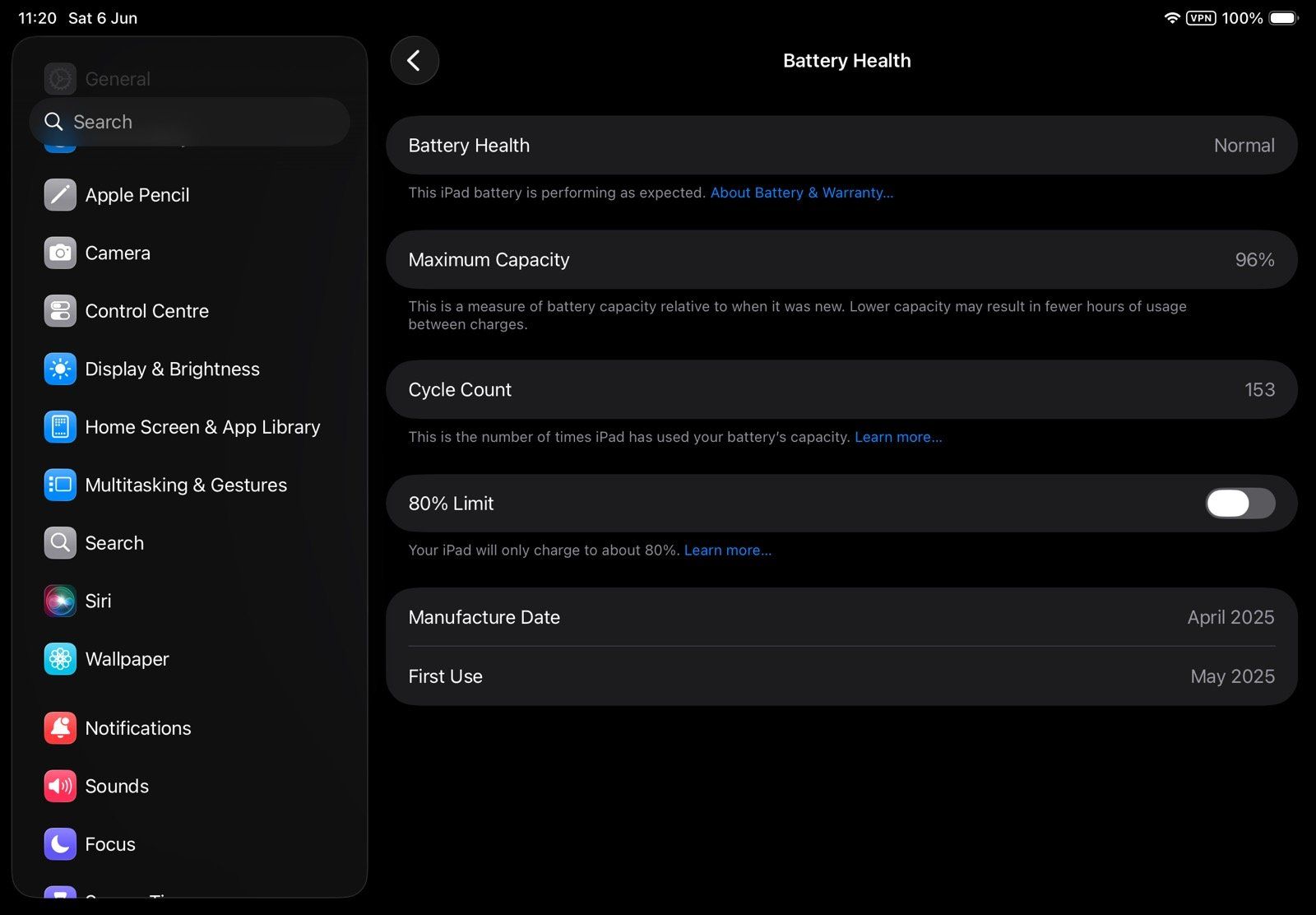
Task: Click the 96% capacity value
Action: [x=1254, y=259]
